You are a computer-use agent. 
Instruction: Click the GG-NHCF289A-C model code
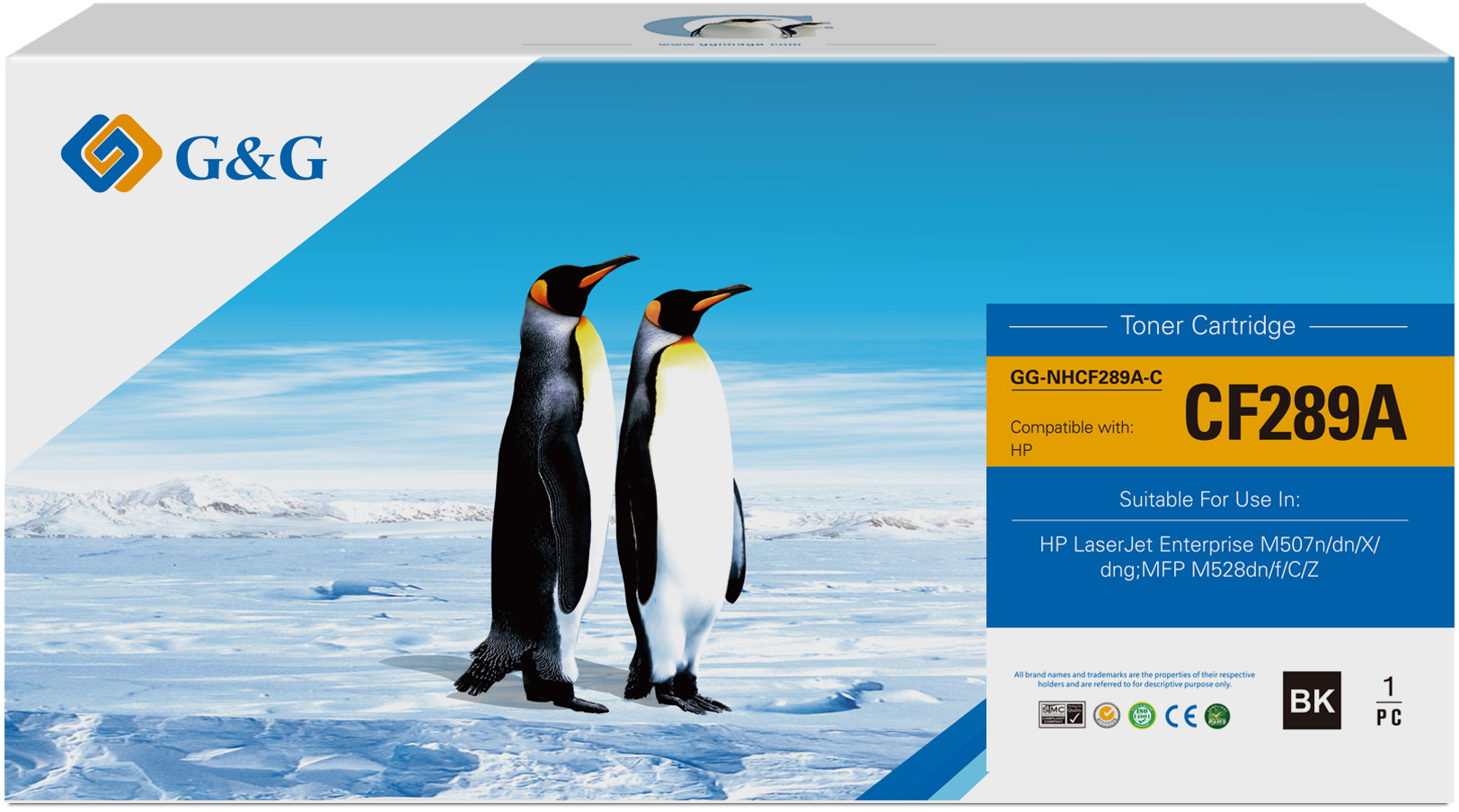(1085, 377)
